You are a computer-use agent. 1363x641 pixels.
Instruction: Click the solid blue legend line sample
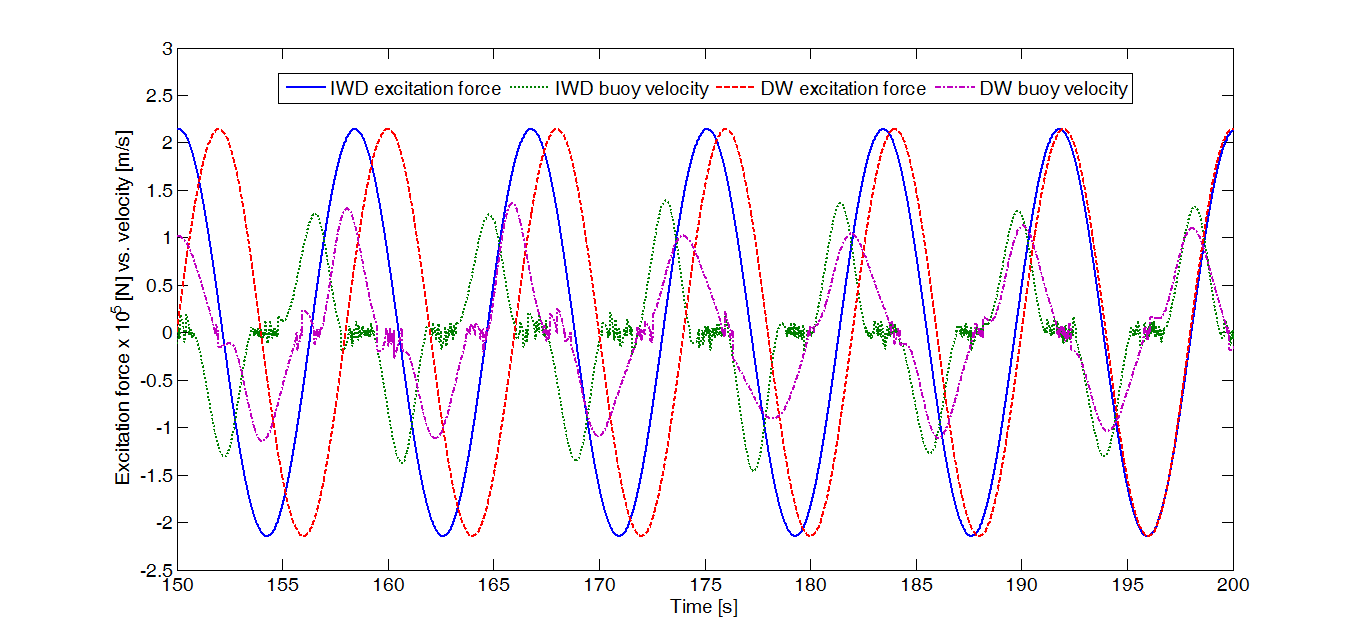click(305, 89)
